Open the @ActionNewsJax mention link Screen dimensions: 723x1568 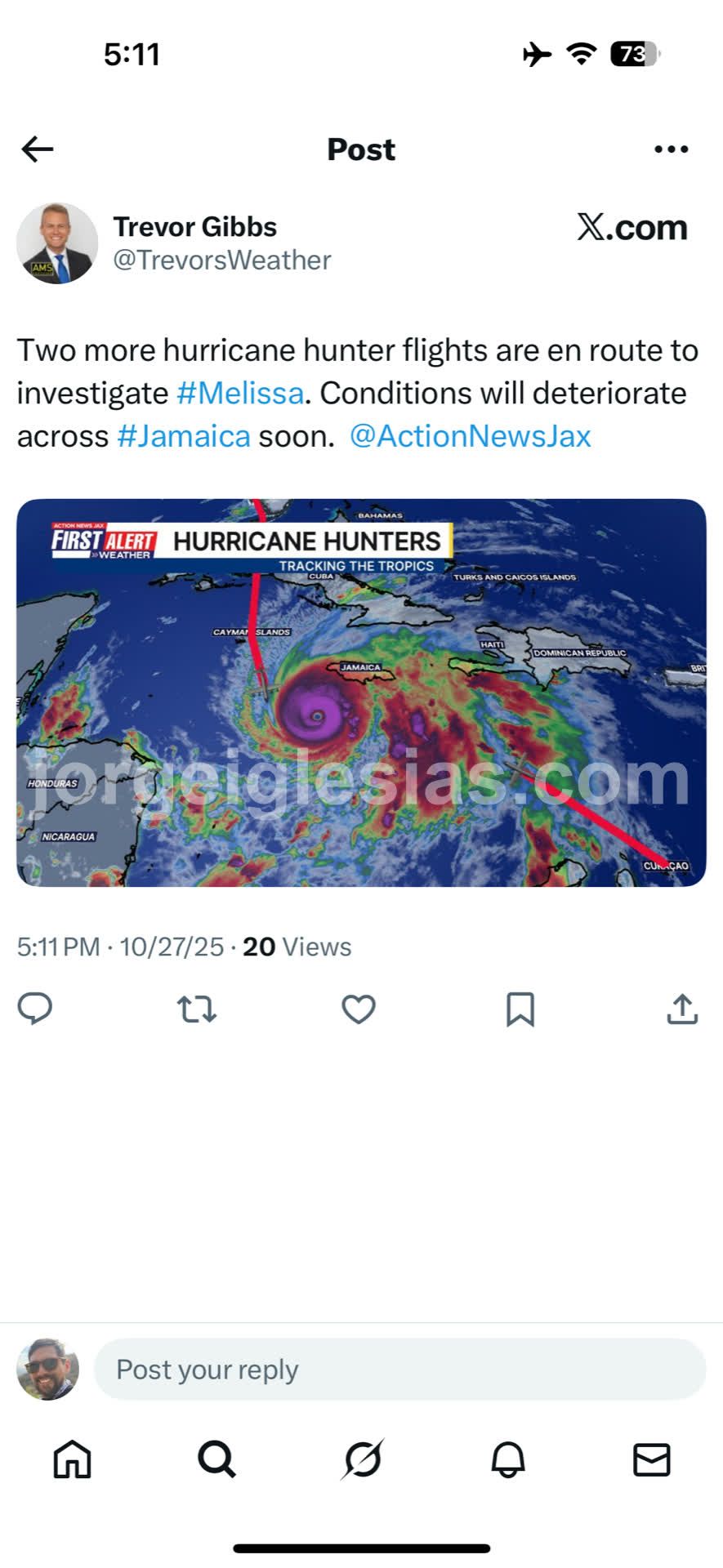coord(471,436)
